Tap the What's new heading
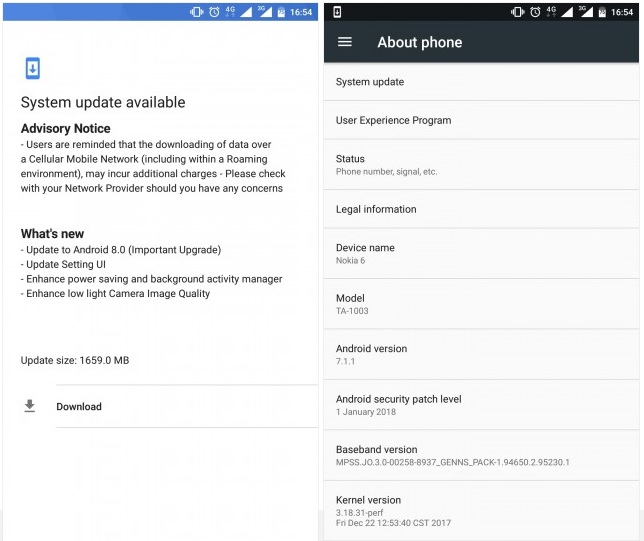 (53, 234)
